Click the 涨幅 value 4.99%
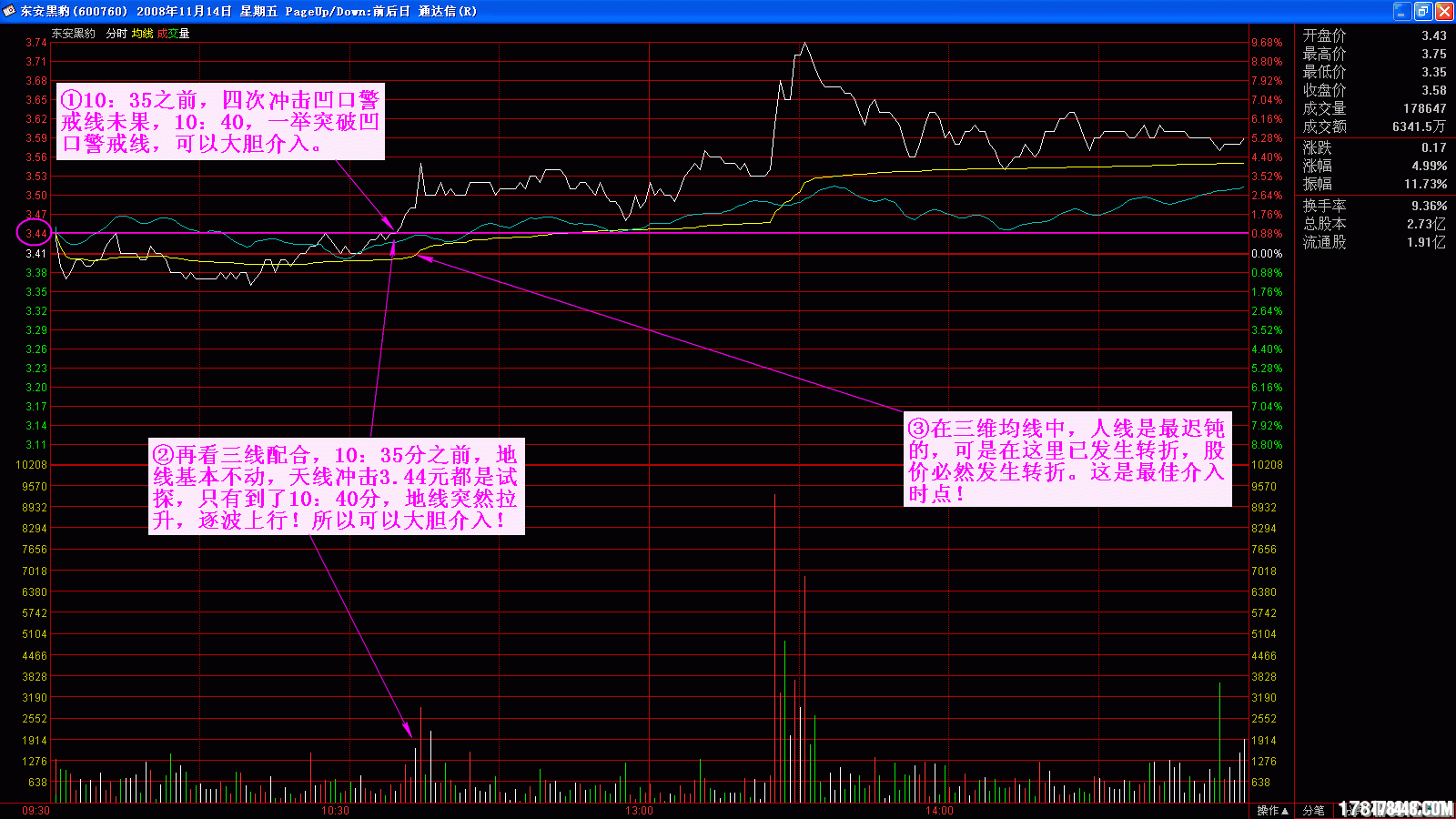Viewport: 1456px width, 819px height. 1430,166
